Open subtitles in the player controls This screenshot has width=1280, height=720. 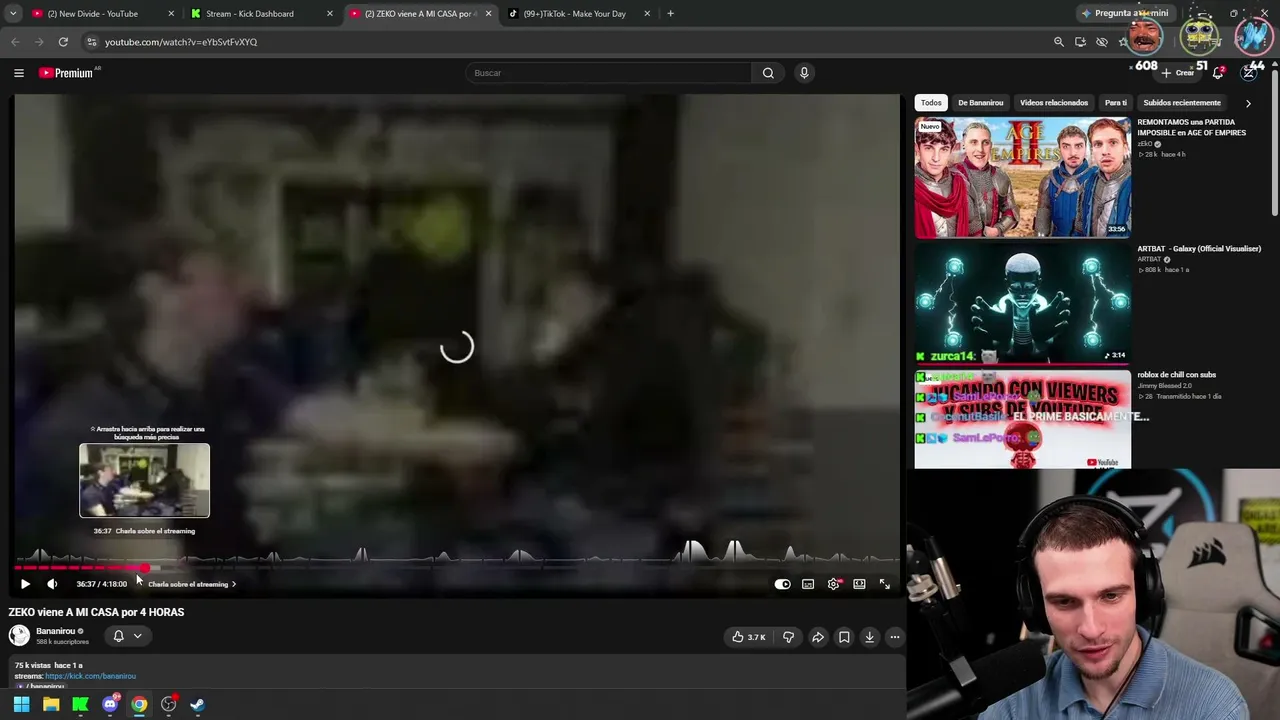coord(808,584)
